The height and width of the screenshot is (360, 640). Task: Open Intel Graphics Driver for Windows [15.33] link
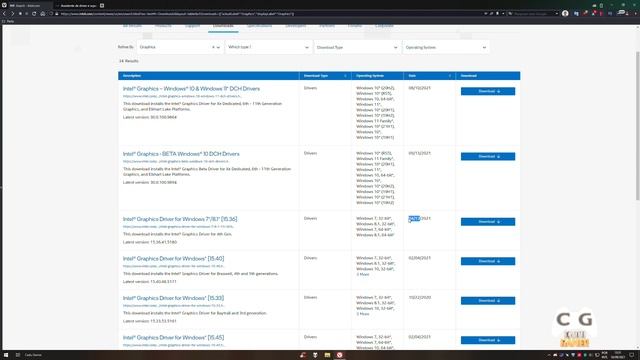(x=173, y=298)
